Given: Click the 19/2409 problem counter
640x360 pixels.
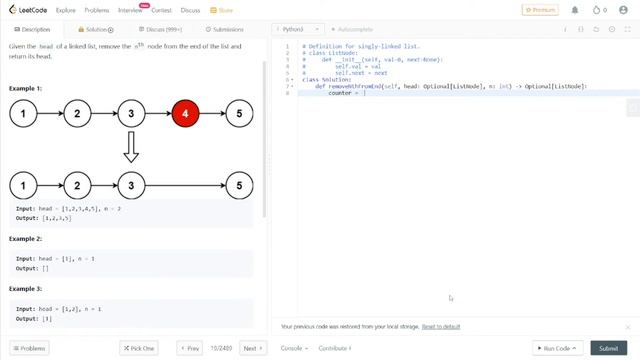Looking at the screenshot, I should pyautogui.click(x=221, y=348).
